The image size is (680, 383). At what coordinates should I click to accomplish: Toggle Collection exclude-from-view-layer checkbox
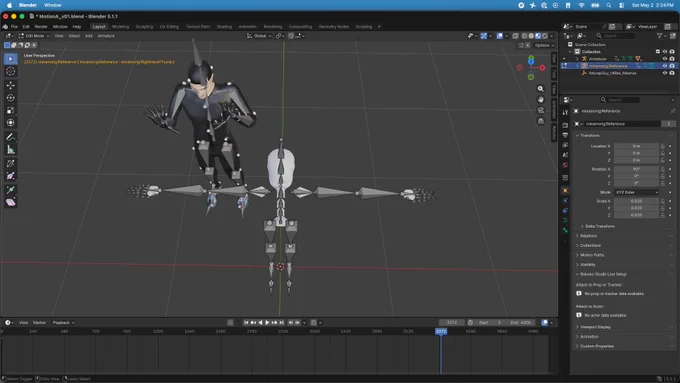click(x=657, y=52)
